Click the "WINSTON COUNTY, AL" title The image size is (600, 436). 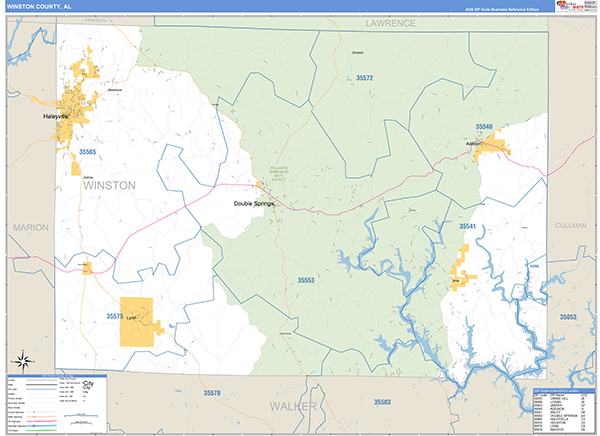tap(39, 7)
